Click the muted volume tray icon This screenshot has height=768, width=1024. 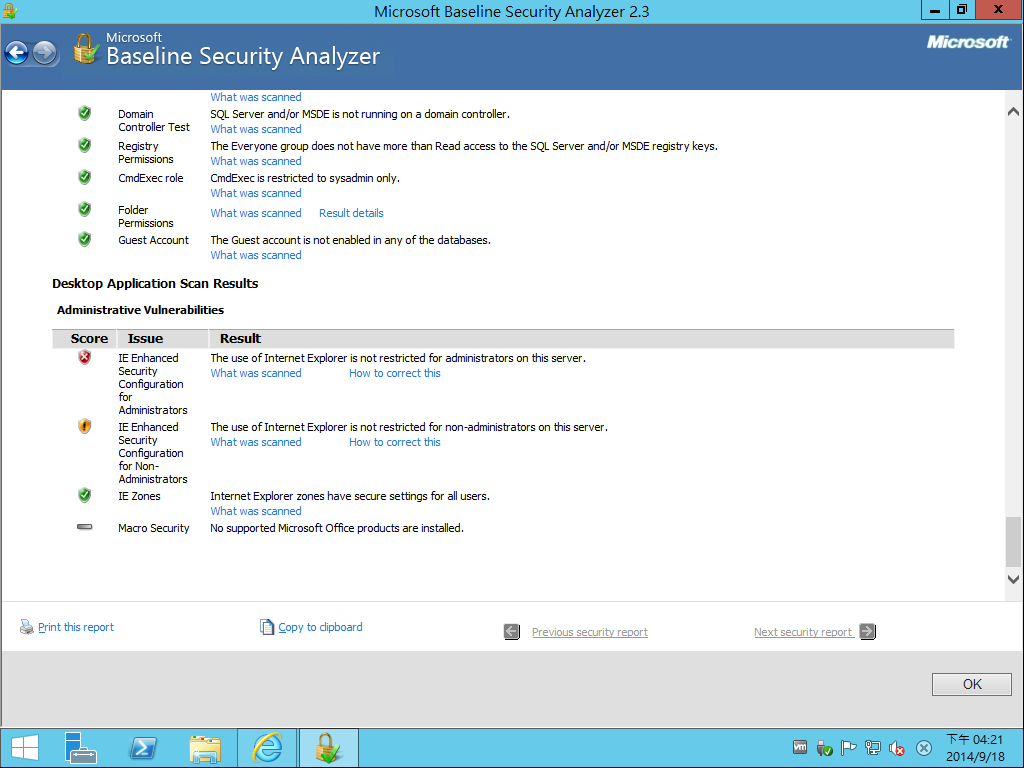[897, 748]
